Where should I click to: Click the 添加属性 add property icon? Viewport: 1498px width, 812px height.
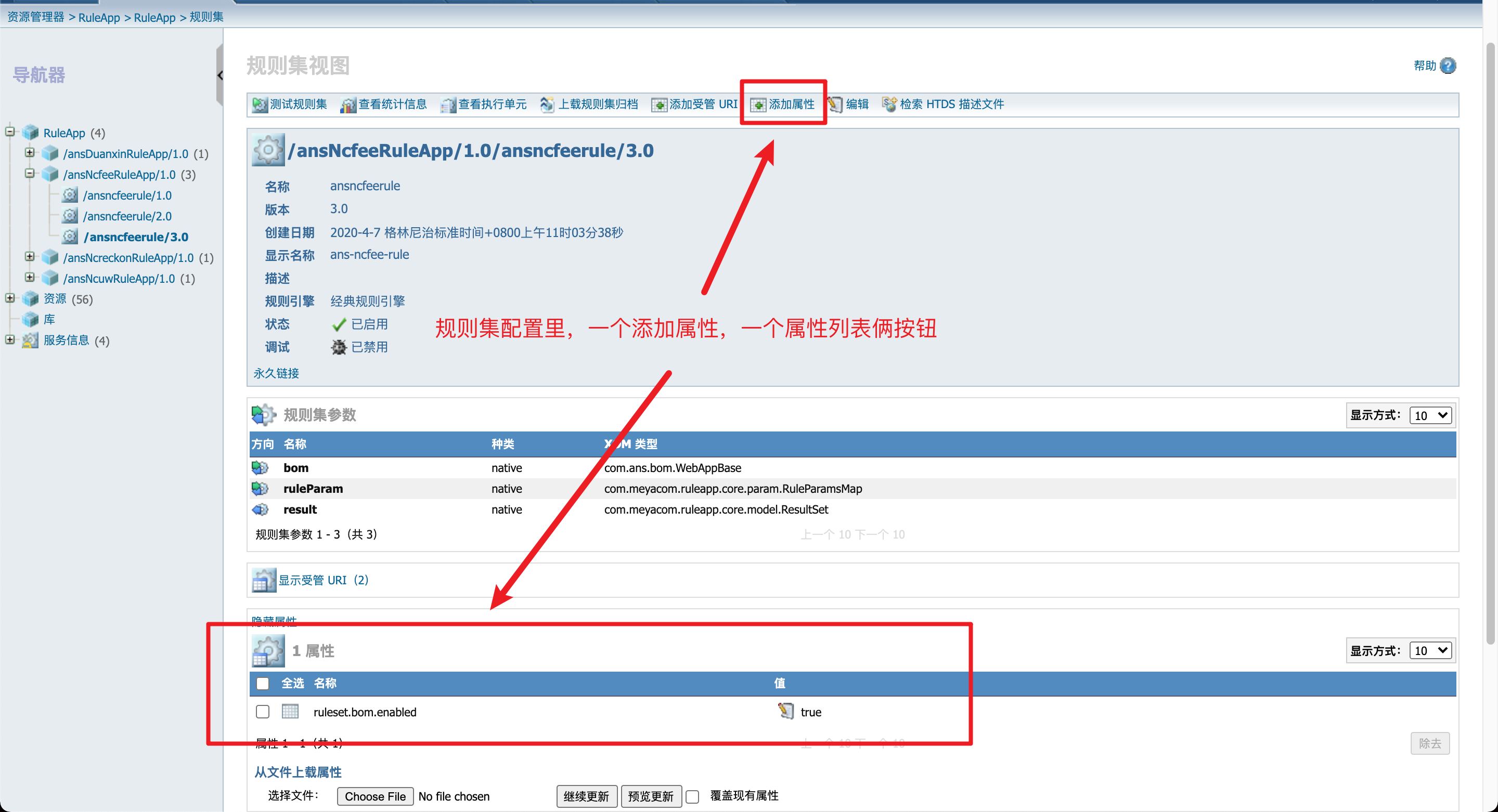click(x=758, y=104)
